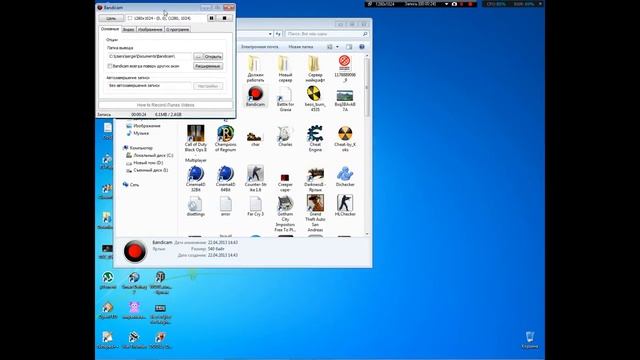Select the µTorrent desktop shortcut

click(x=108, y=280)
